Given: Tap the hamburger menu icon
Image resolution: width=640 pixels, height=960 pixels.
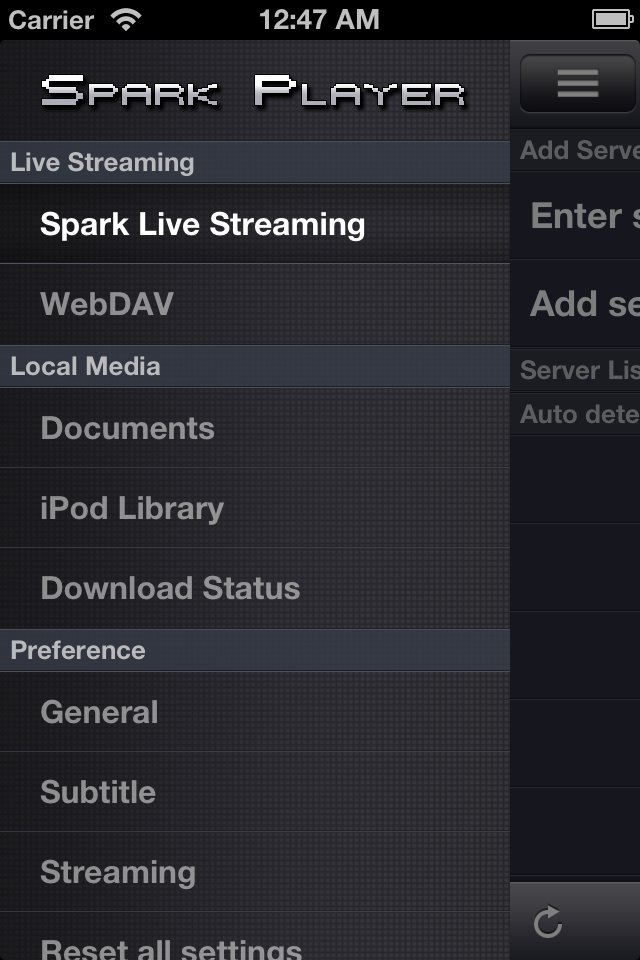Looking at the screenshot, I should [578, 83].
